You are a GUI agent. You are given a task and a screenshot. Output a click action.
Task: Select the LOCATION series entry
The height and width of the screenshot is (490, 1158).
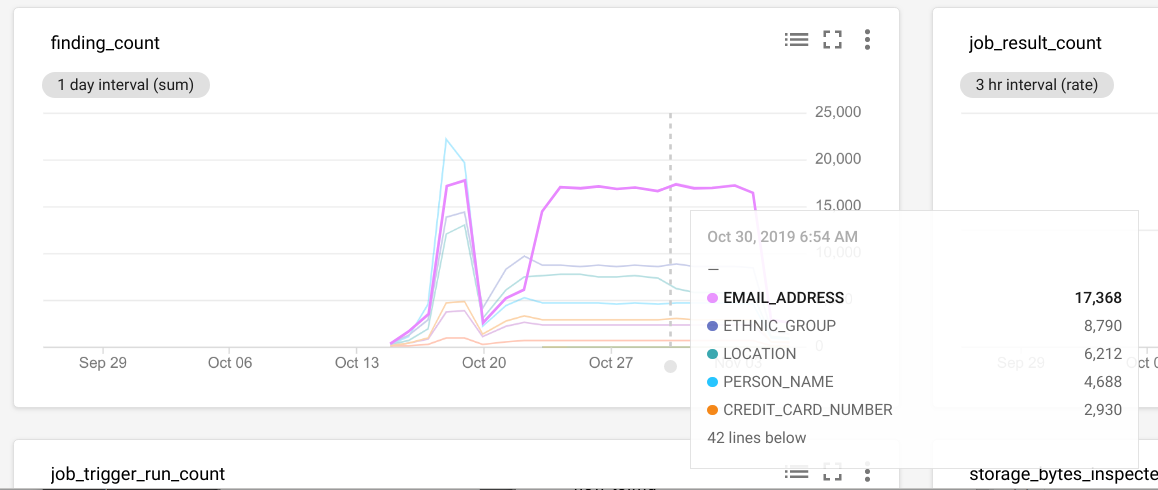[x=759, y=354]
